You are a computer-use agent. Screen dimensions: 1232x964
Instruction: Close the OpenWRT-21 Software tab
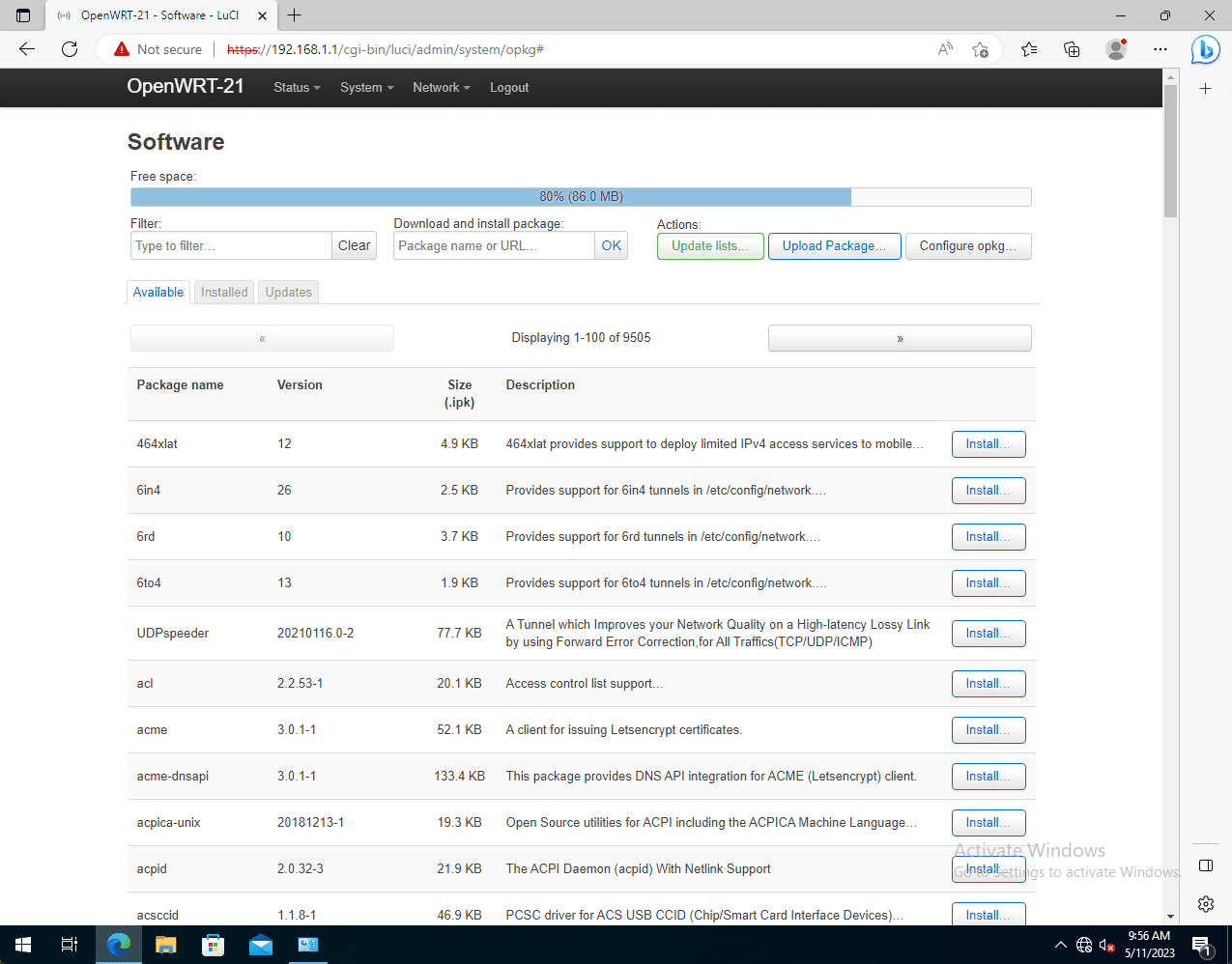pos(260,15)
